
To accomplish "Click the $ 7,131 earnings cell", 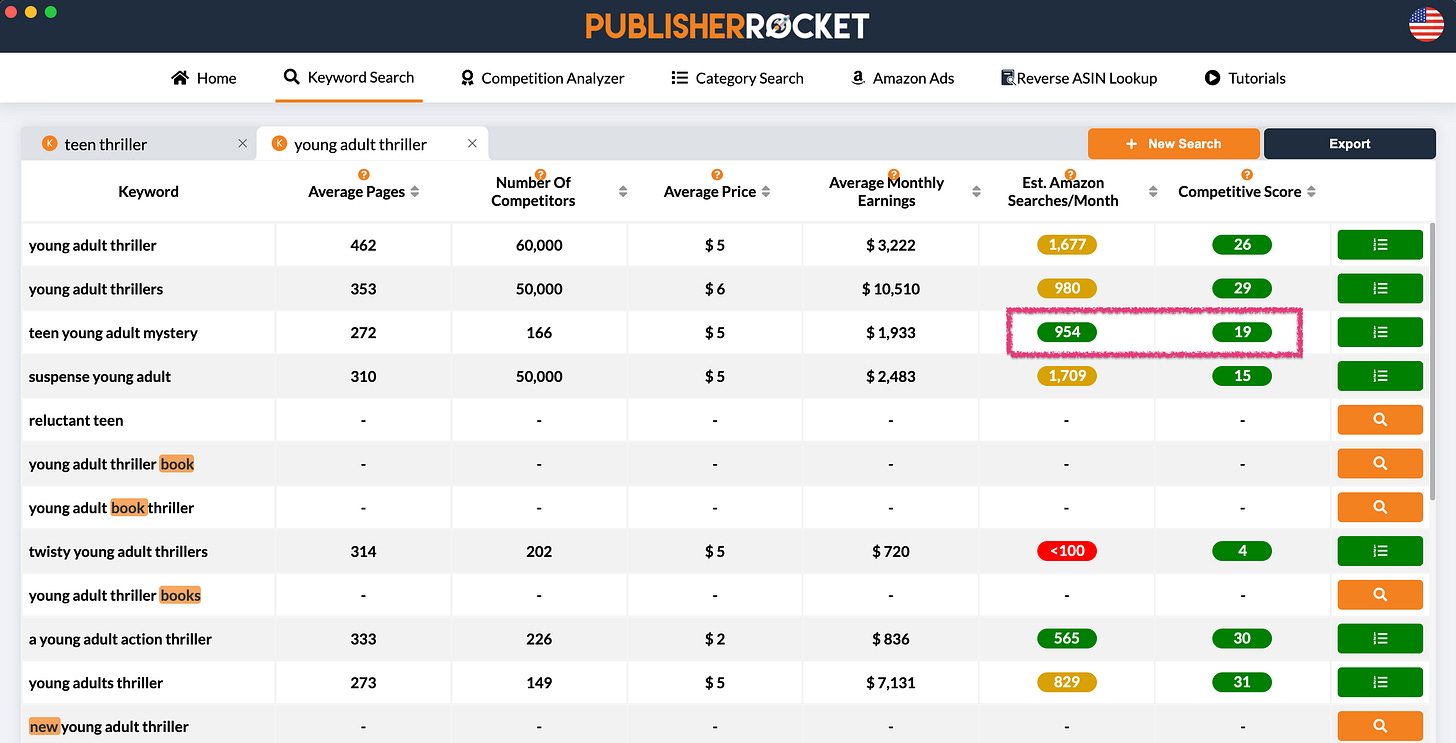I will (x=890, y=682).
